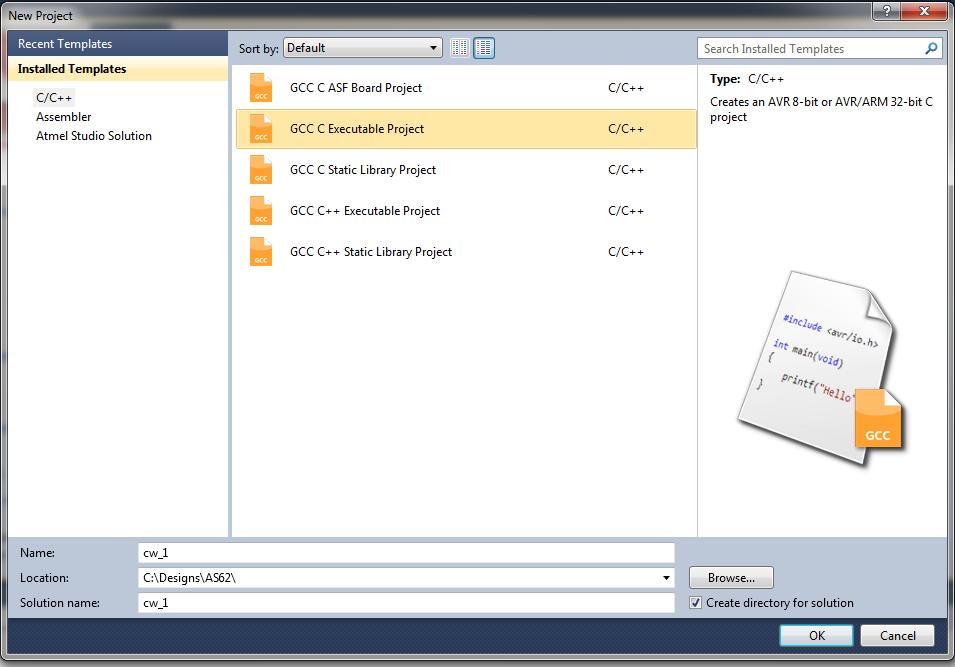Confirm with the OK button
Image resolution: width=955 pixels, height=667 pixels.
coord(816,635)
